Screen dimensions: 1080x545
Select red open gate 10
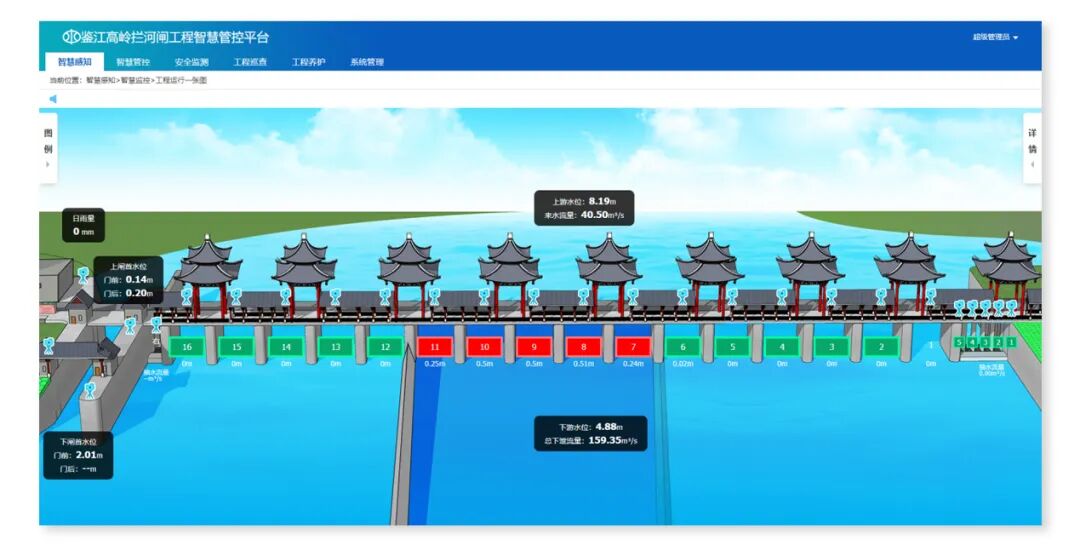click(484, 347)
